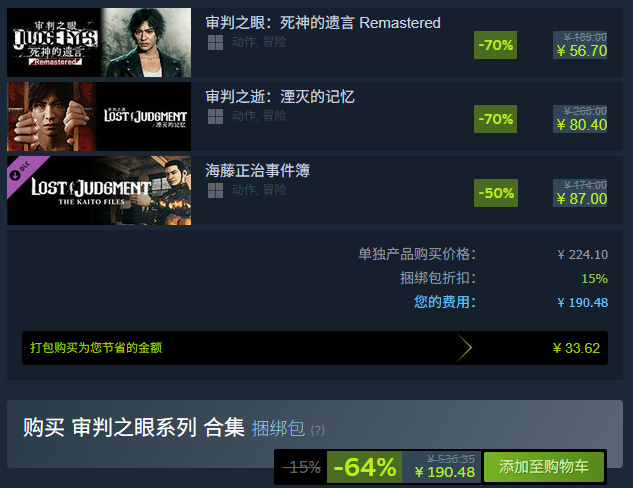Click the ¥ 56.70 discounted price
The height and width of the screenshot is (488, 633).
click(x=582, y=51)
